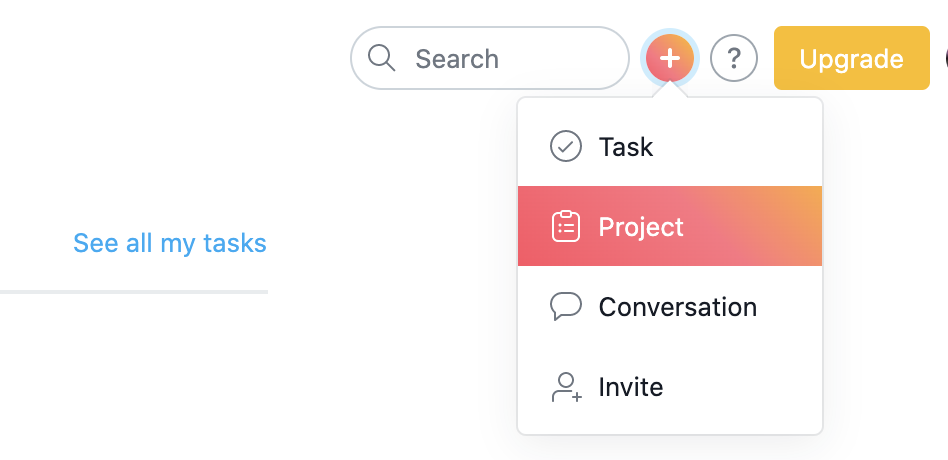Collapse the quick-add dropdown with the plus button
The height and width of the screenshot is (460, 948).
tap(670, 58)
